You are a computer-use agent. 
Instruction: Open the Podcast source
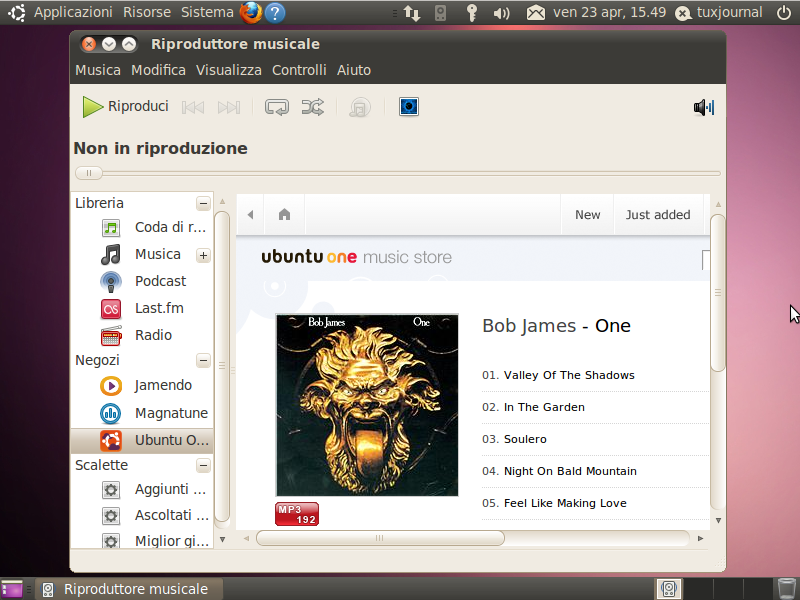coord(143,281)
